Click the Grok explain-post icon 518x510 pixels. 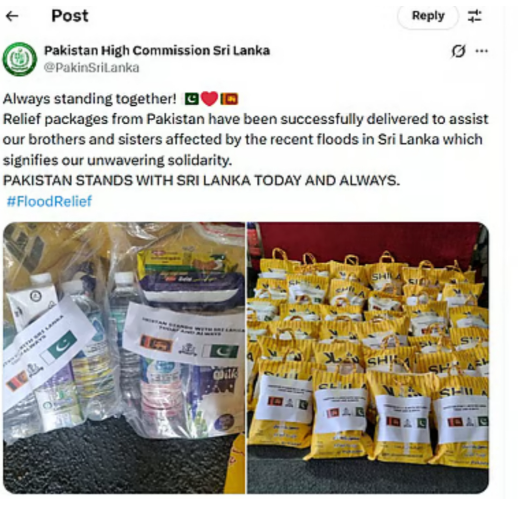tap(458, 51)
